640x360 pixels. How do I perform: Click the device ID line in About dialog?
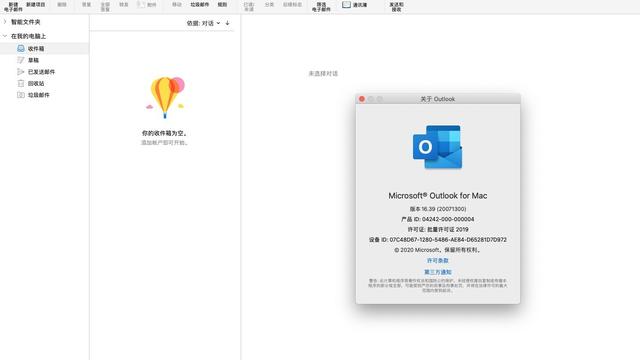(x=438, y=240)
